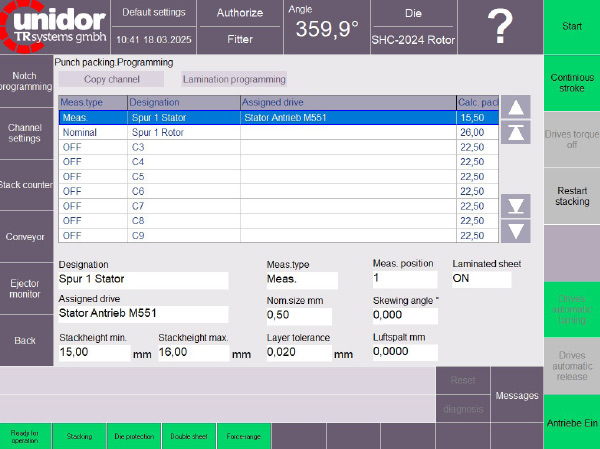
Task: Click the Designation field Spur 1 Stator
Action: tap(143, 280)
